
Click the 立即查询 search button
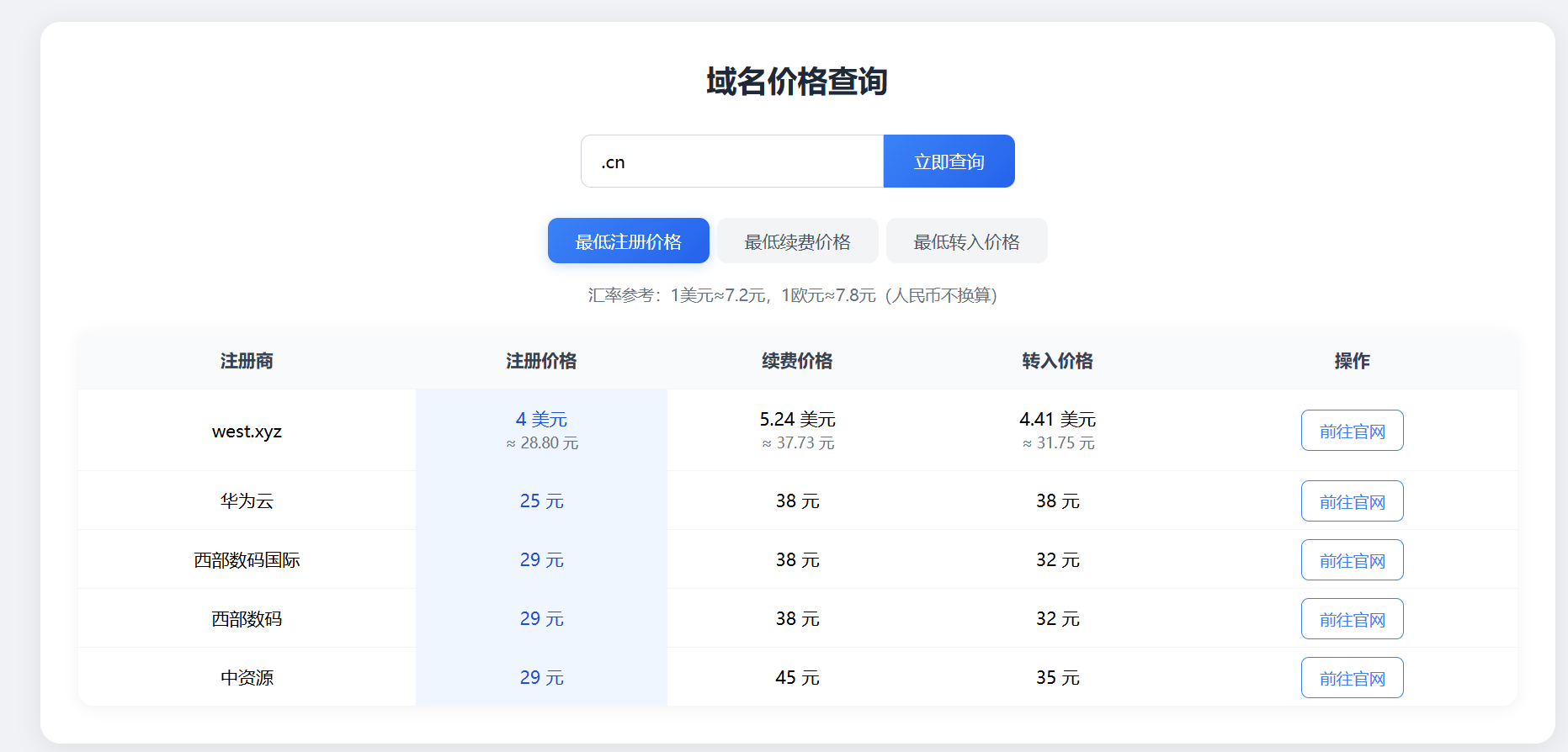949,162
